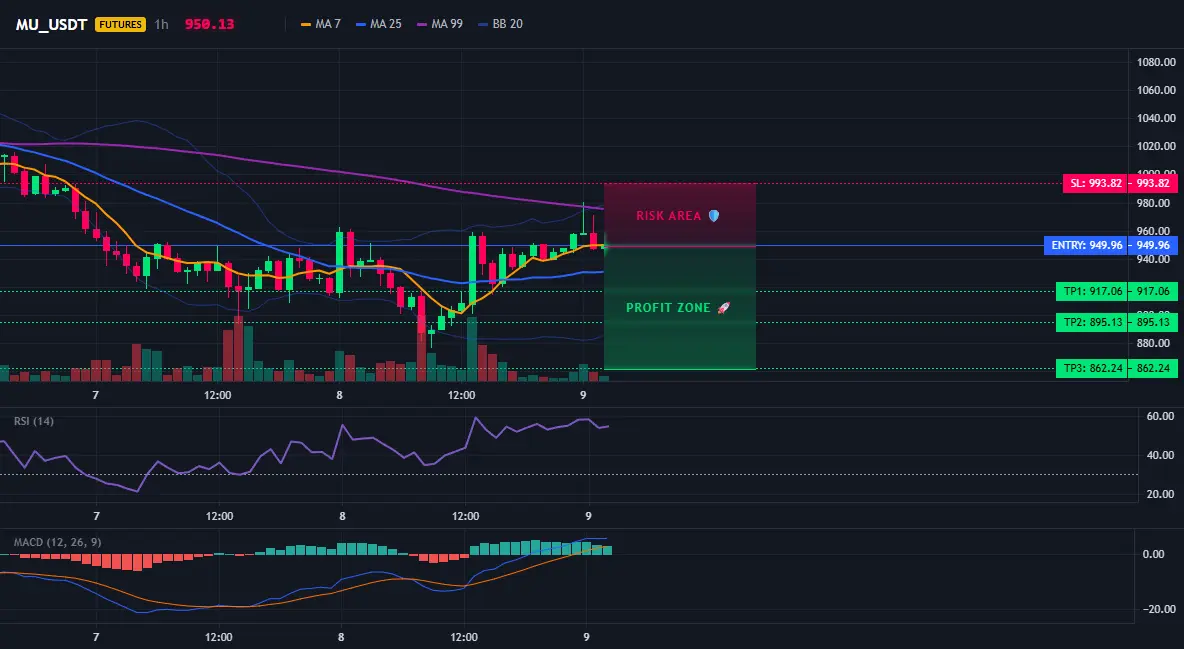Click the 880.00 price axis value
The image size is (1184, 649).
1156,343
